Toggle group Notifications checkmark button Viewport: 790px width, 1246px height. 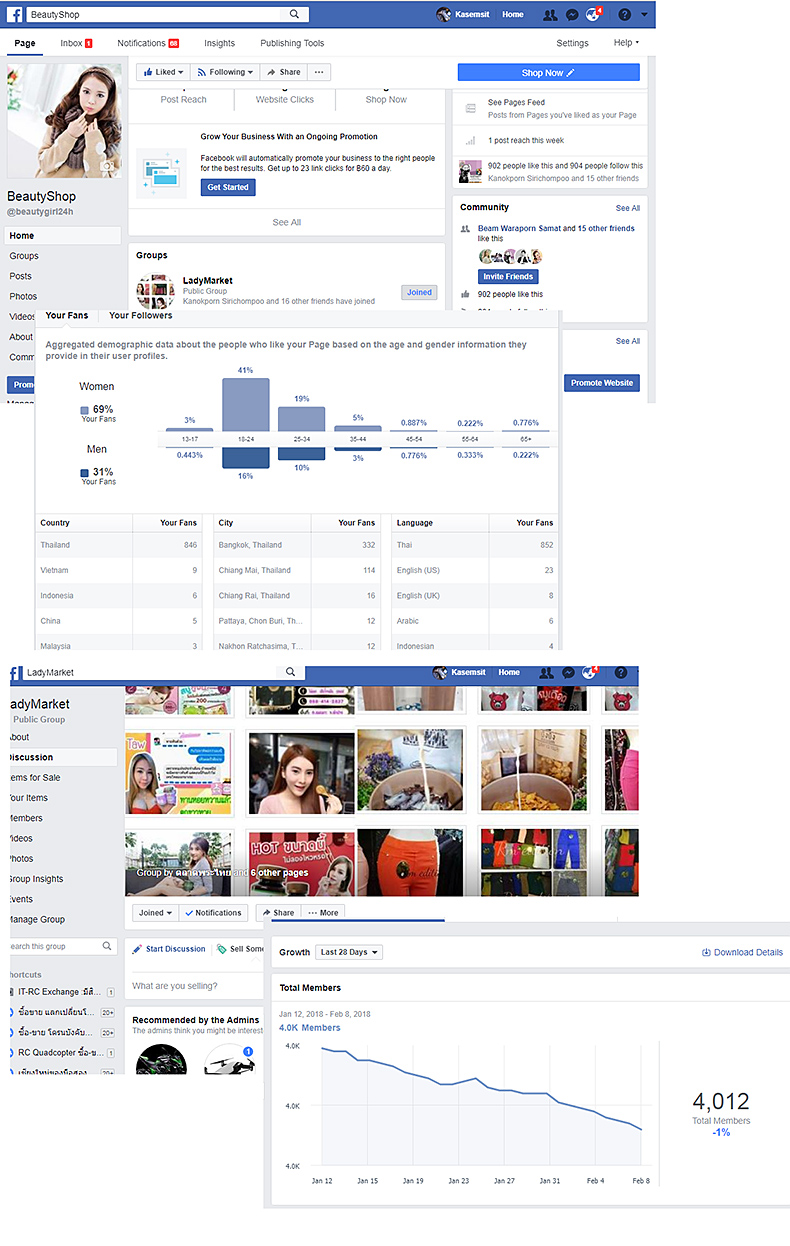point(213,912)
